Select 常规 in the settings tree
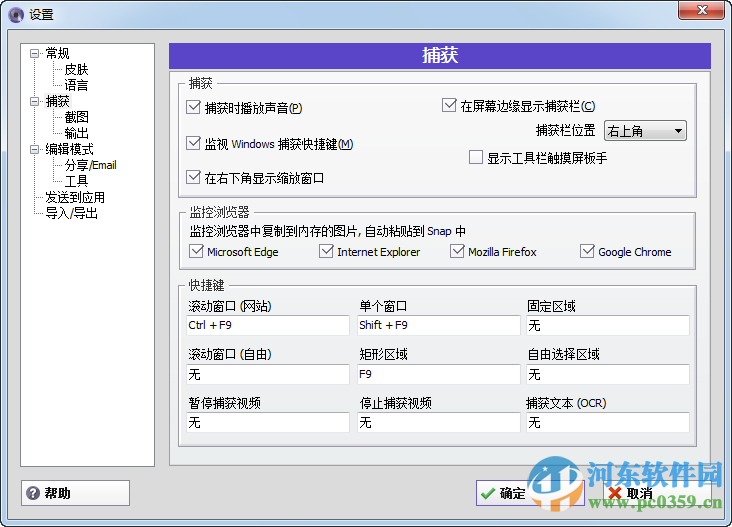Image resolution: width=732 pixels, height=527 pixels. pyautogui.click(x=57, y=53)
